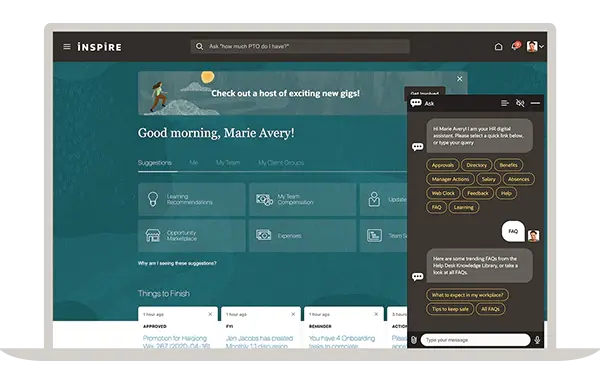Click the Ask chat bubble icon in header
Viewport: 600px width, 386px height.
pos(416,103)
